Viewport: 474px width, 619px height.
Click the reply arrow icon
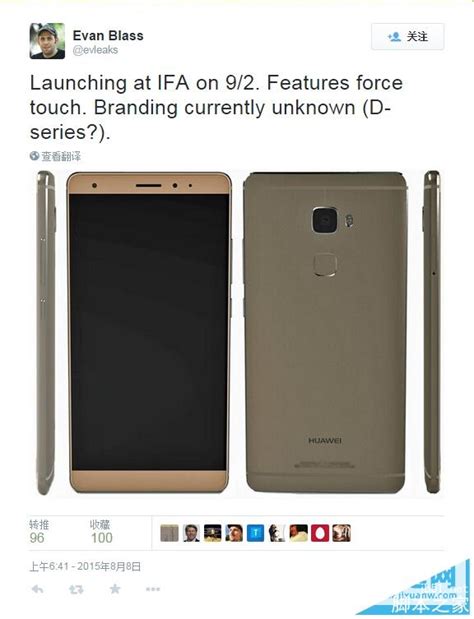tap(37, 589)
